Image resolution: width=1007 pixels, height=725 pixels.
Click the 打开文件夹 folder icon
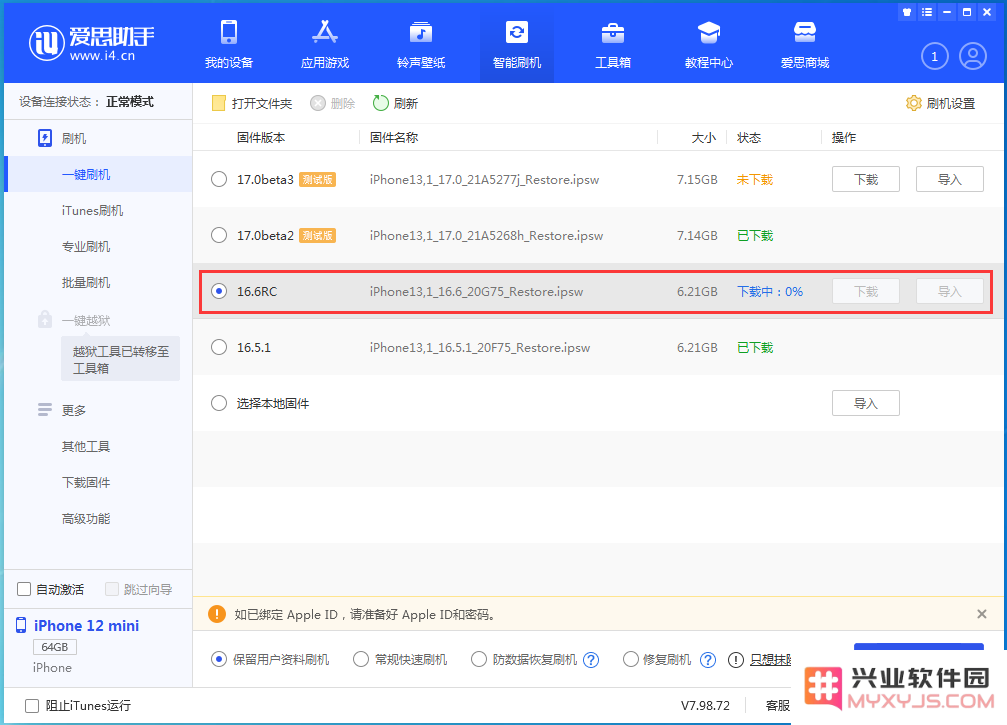(218, 103)
